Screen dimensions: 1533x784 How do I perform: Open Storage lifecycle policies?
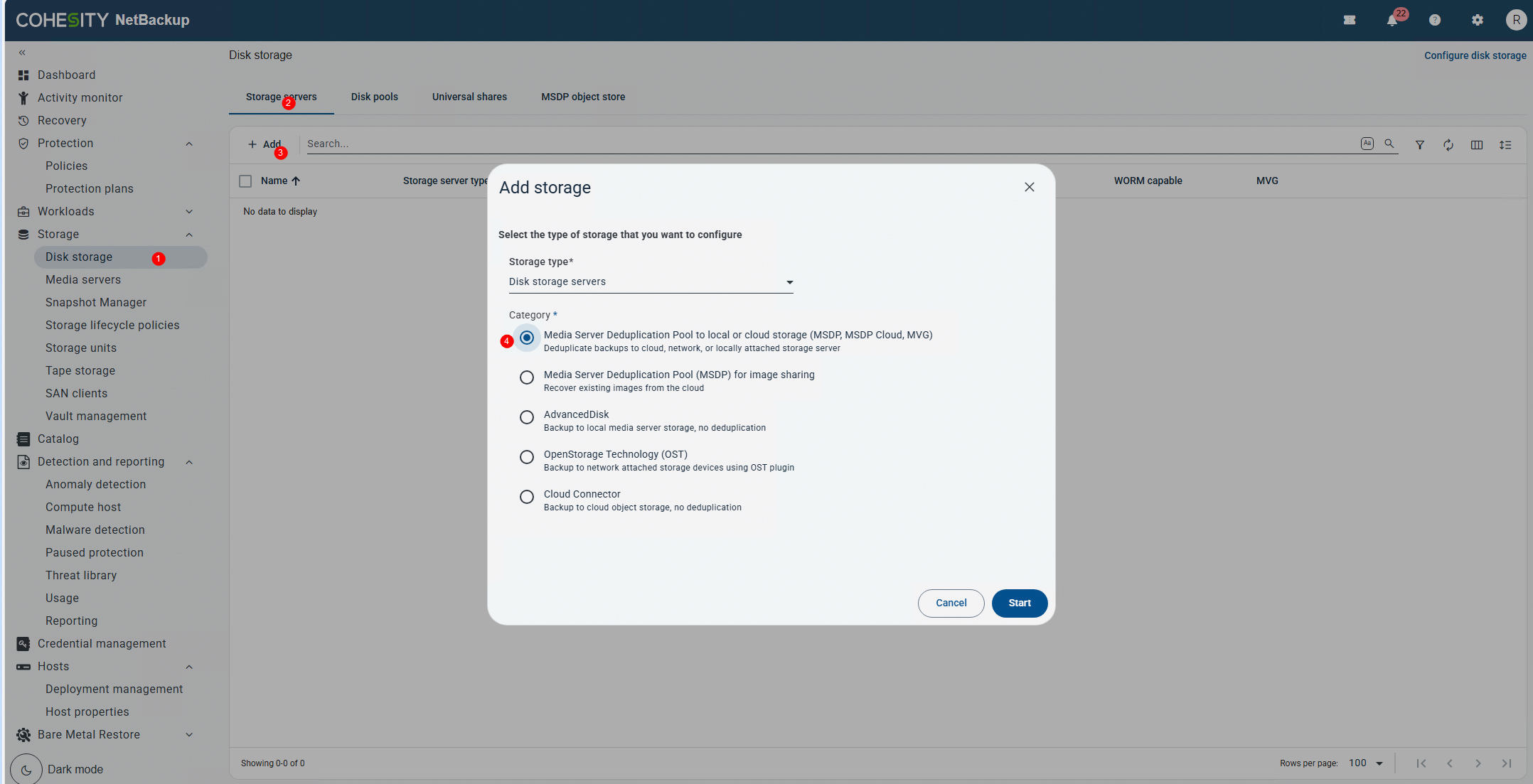pos(112,326)
